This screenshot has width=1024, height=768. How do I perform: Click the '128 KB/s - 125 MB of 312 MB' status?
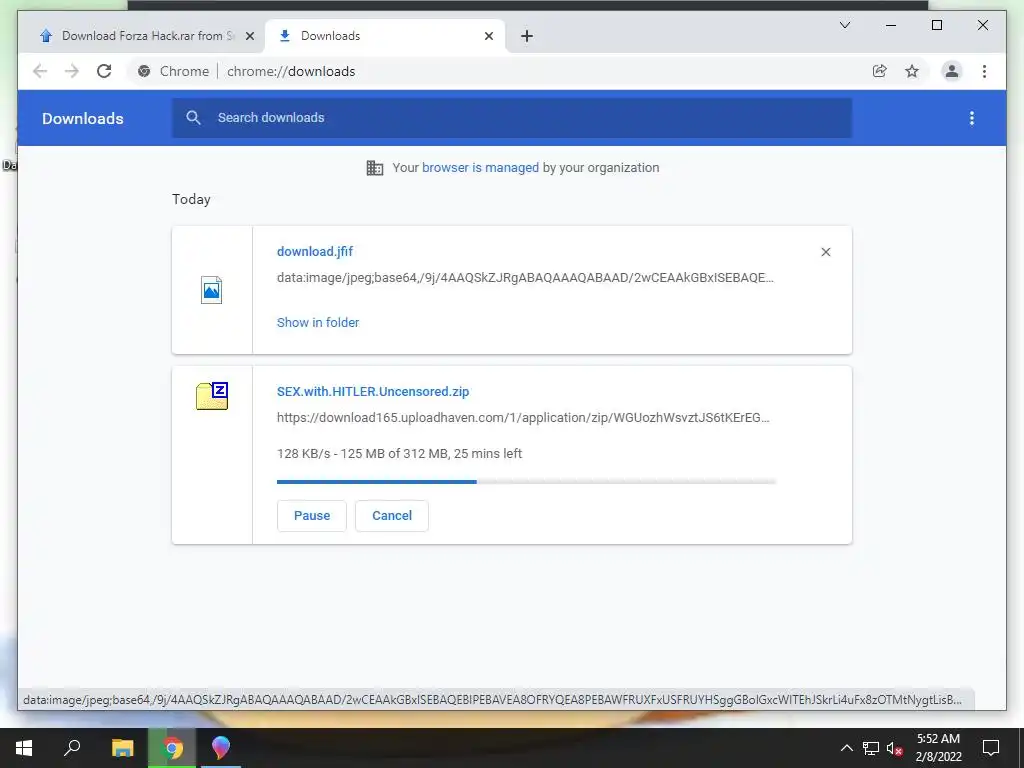tap(399, 454)
